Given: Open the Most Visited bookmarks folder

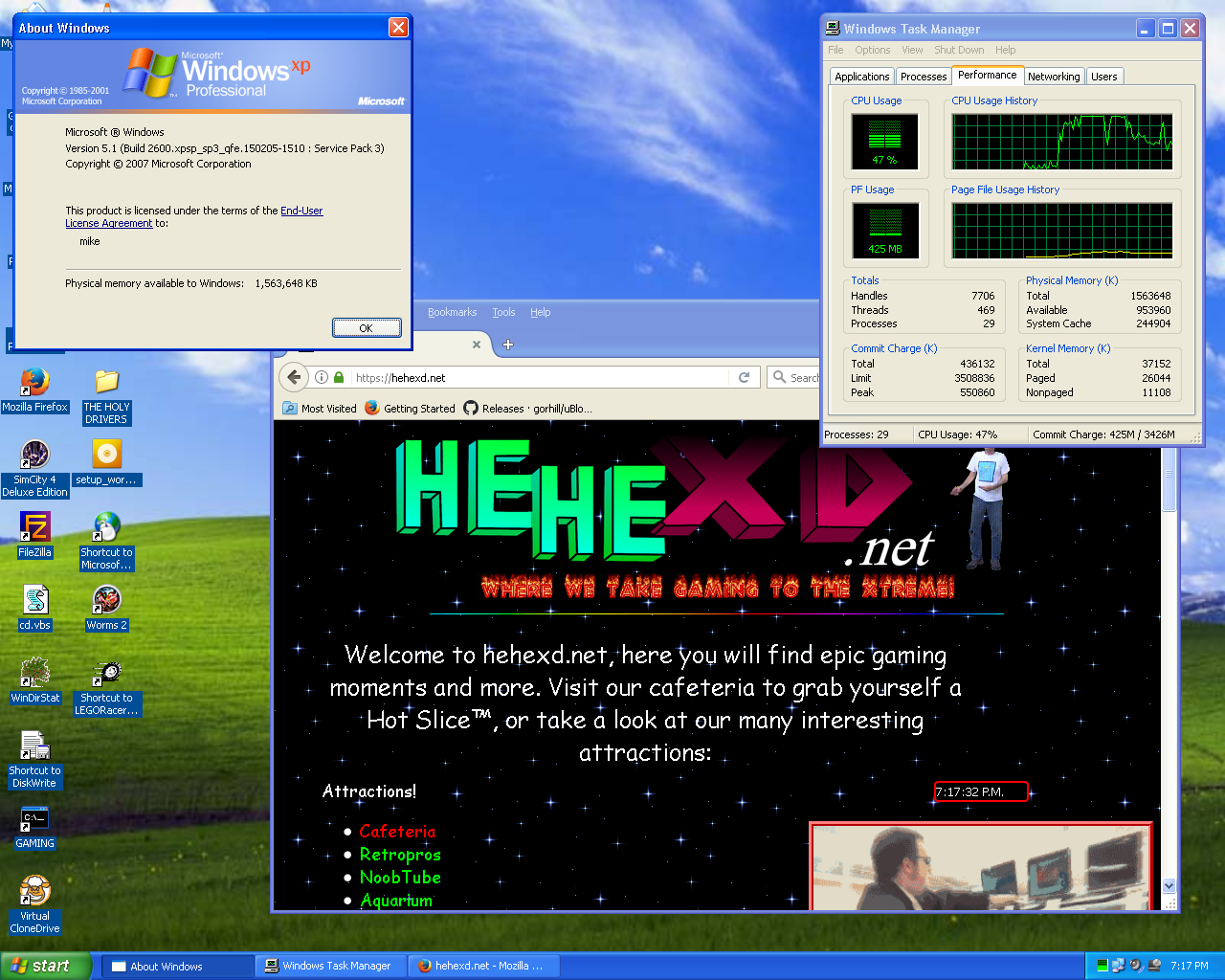Looking at the screenshot, I should click(x=320, y=409).
